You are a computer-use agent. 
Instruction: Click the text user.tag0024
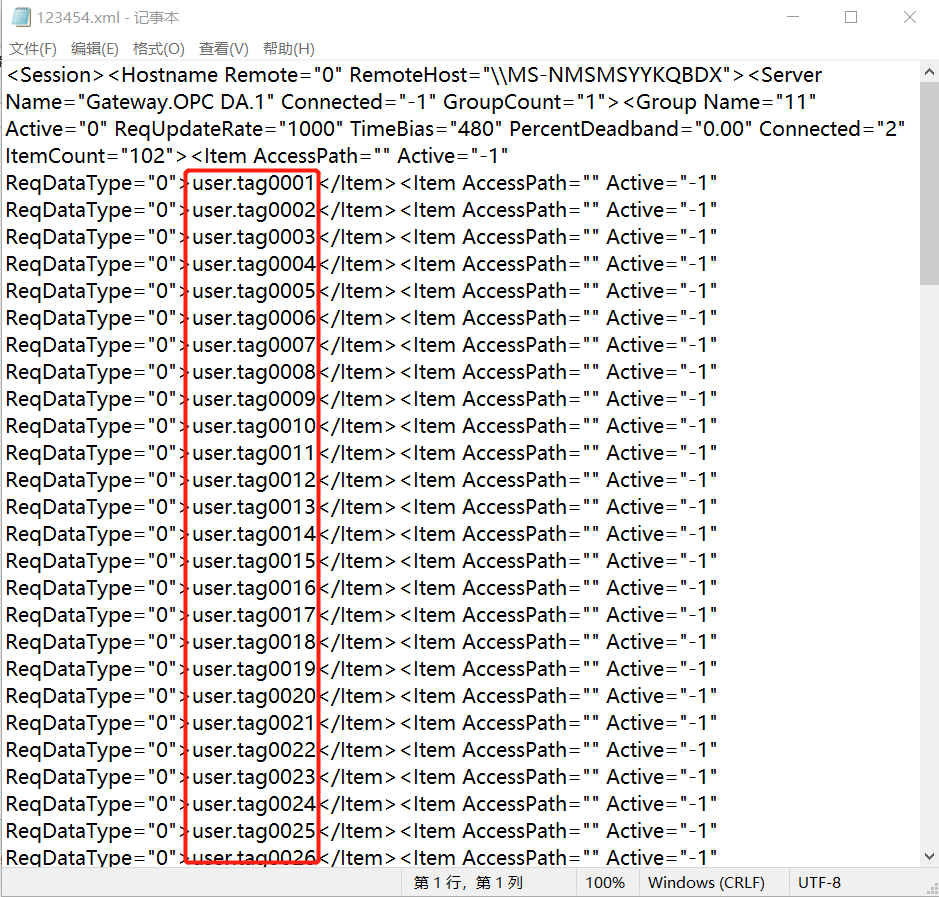pos(253,804)
